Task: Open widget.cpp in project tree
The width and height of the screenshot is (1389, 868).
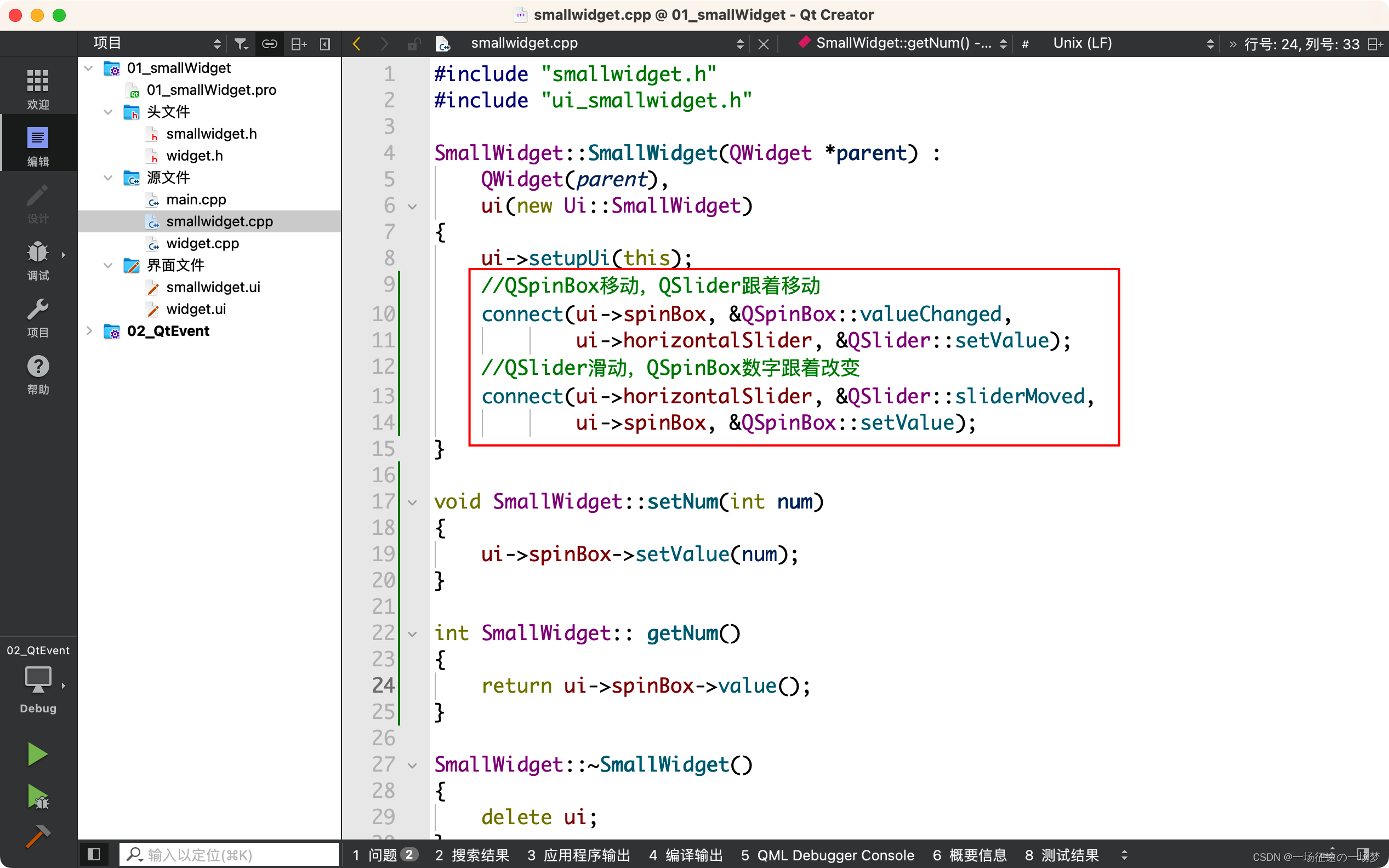Action: pos(202,243)
